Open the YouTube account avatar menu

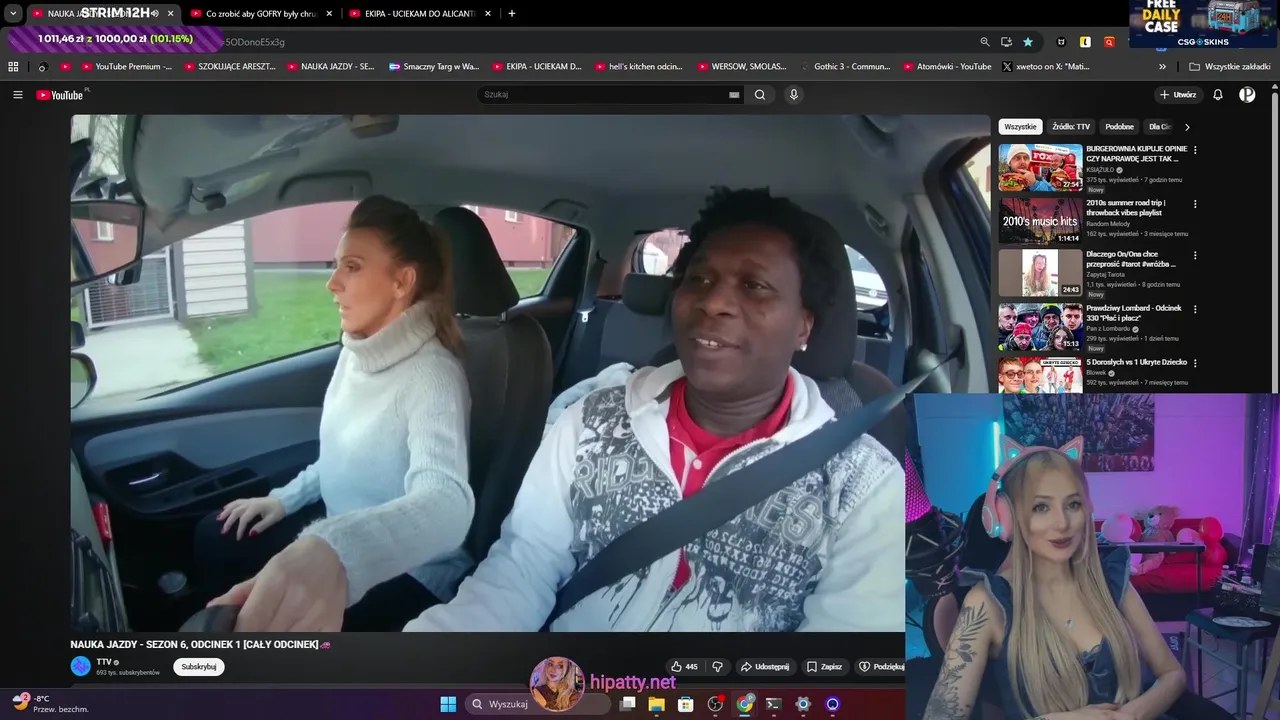click(1247, 95)
